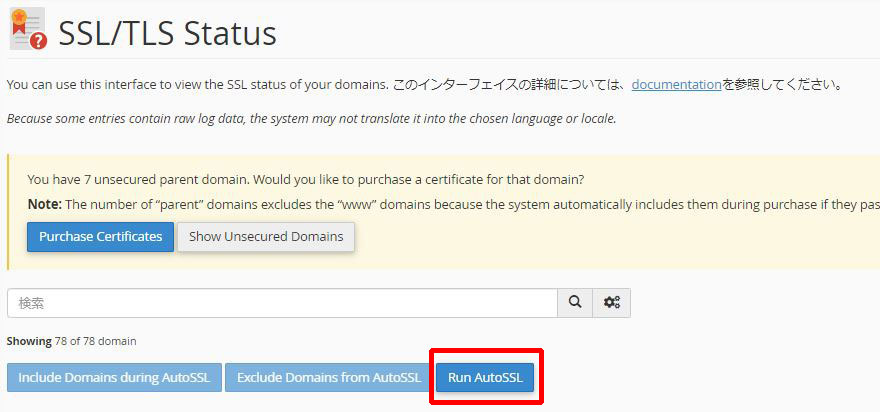Select Include Domains during AutoSSL

pos(114,377)
